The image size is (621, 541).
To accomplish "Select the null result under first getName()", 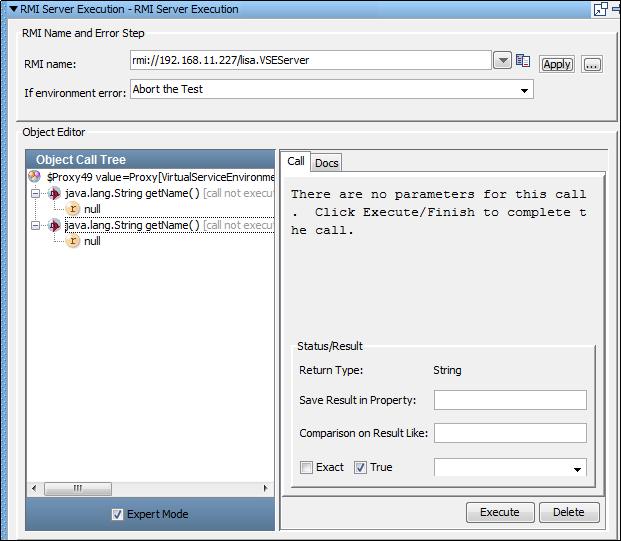I will pyautogui.click(x=92, y=209).
